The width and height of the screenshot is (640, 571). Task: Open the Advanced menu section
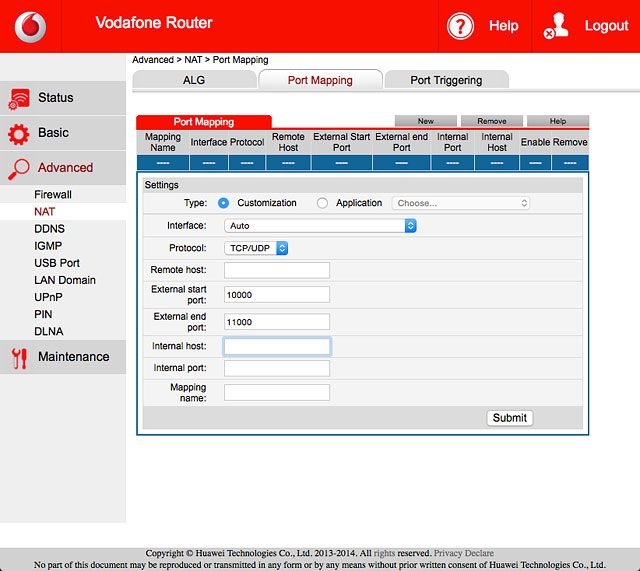[63, 168]
